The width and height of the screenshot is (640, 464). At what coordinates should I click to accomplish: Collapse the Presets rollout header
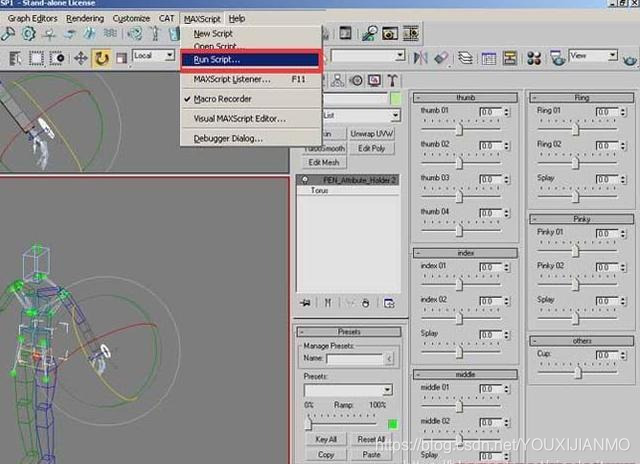(349, 332)
